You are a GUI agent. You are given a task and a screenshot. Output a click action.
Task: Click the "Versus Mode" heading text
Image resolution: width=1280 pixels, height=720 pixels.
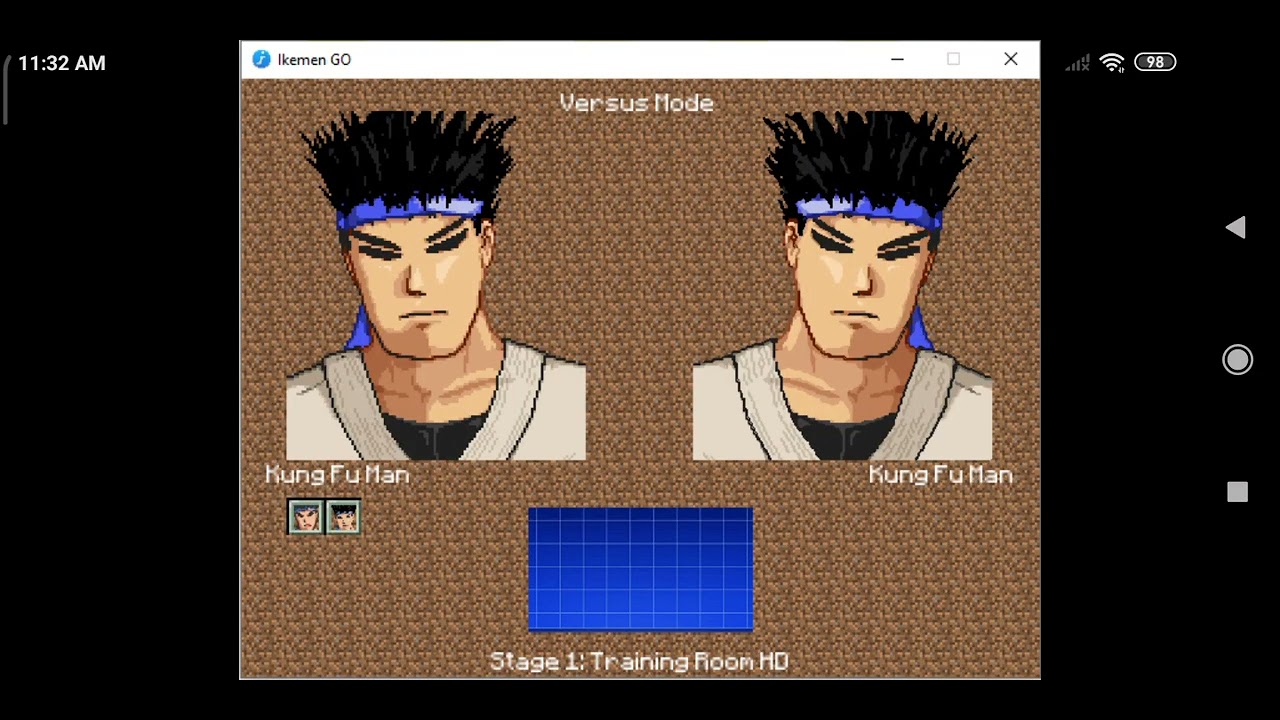[637, 103]
